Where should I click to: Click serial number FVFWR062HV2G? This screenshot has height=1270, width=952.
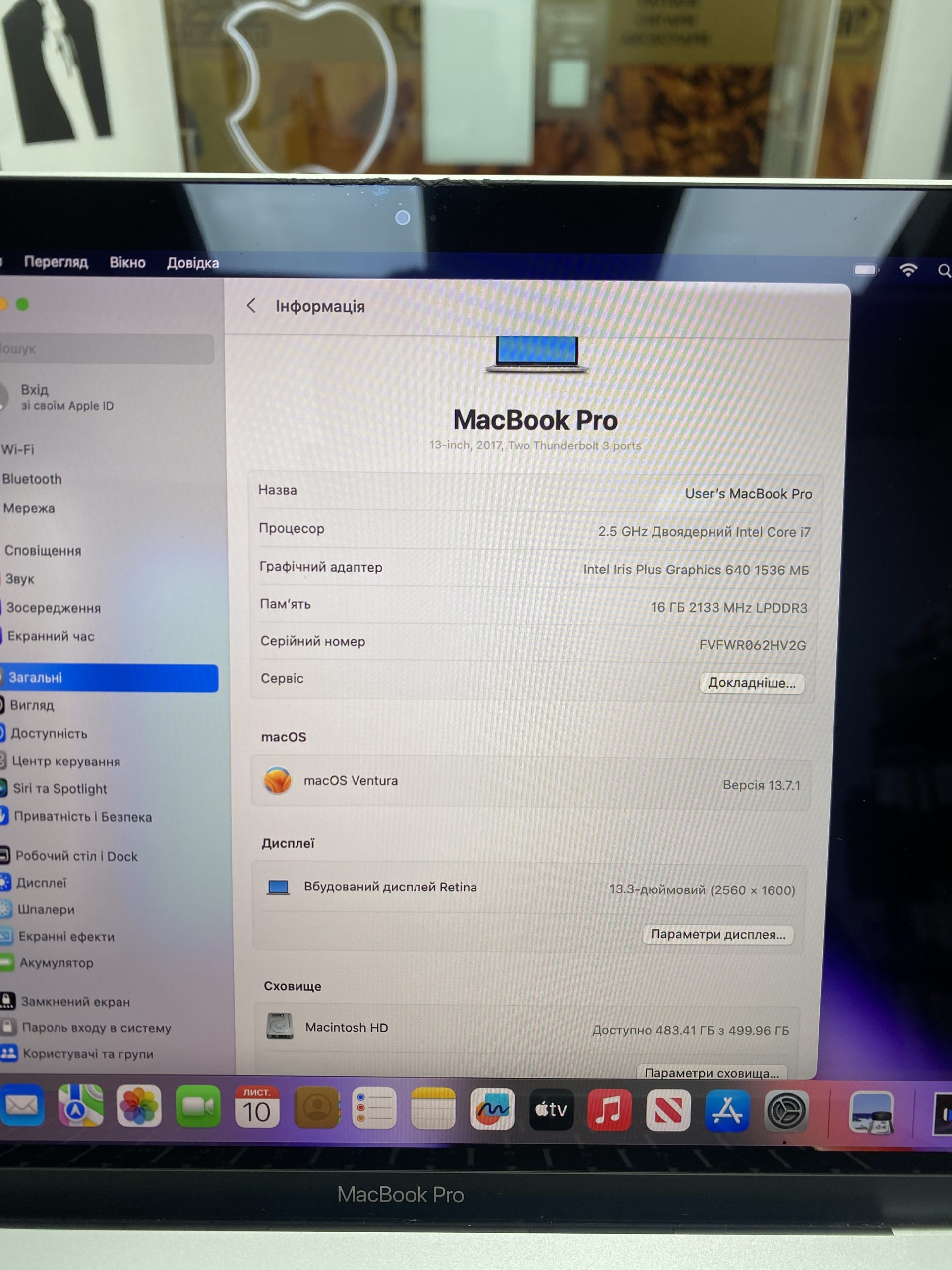click(x=752, y=645)
